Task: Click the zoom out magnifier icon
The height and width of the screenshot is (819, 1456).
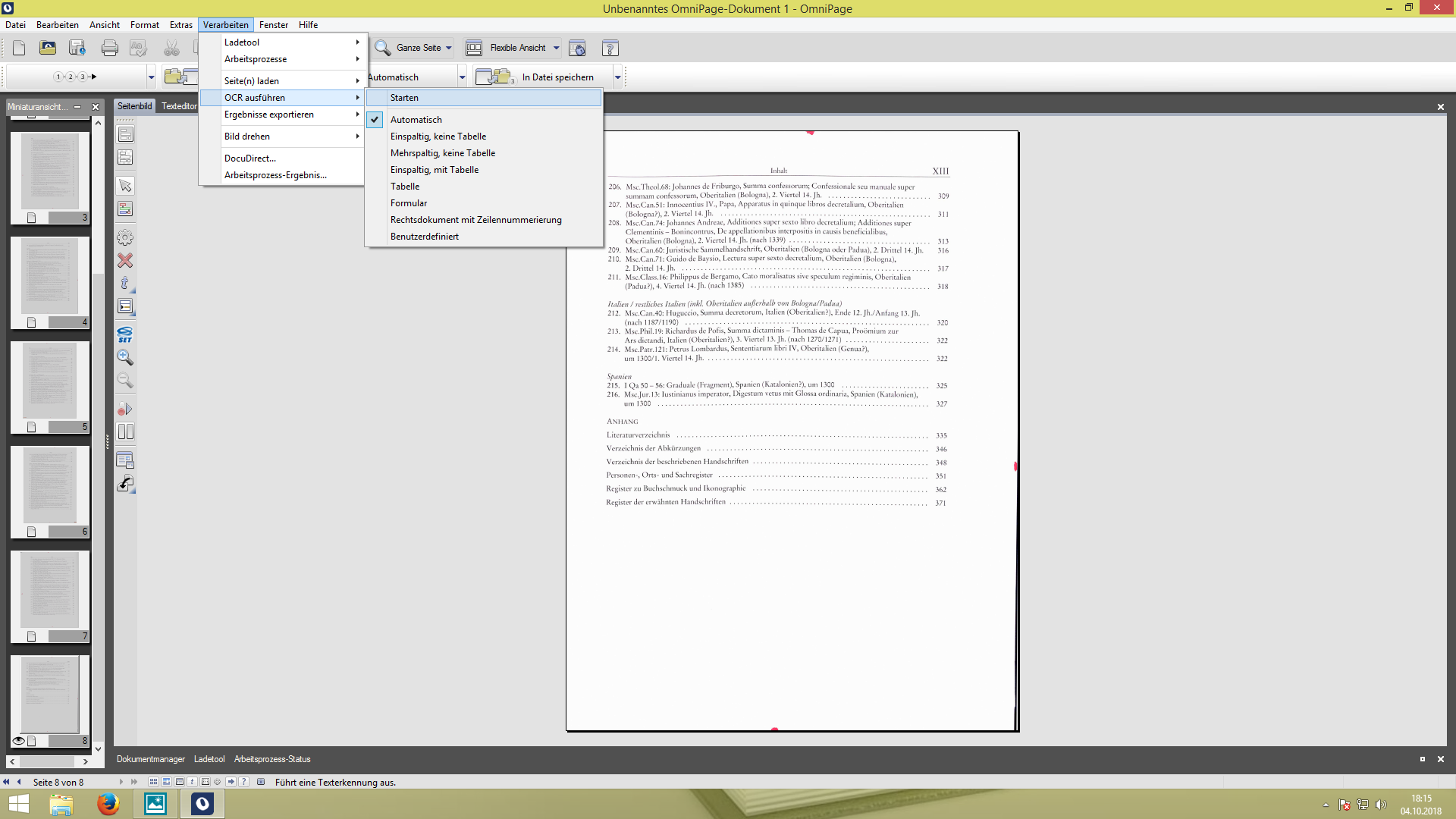Action: coord(125,380)
